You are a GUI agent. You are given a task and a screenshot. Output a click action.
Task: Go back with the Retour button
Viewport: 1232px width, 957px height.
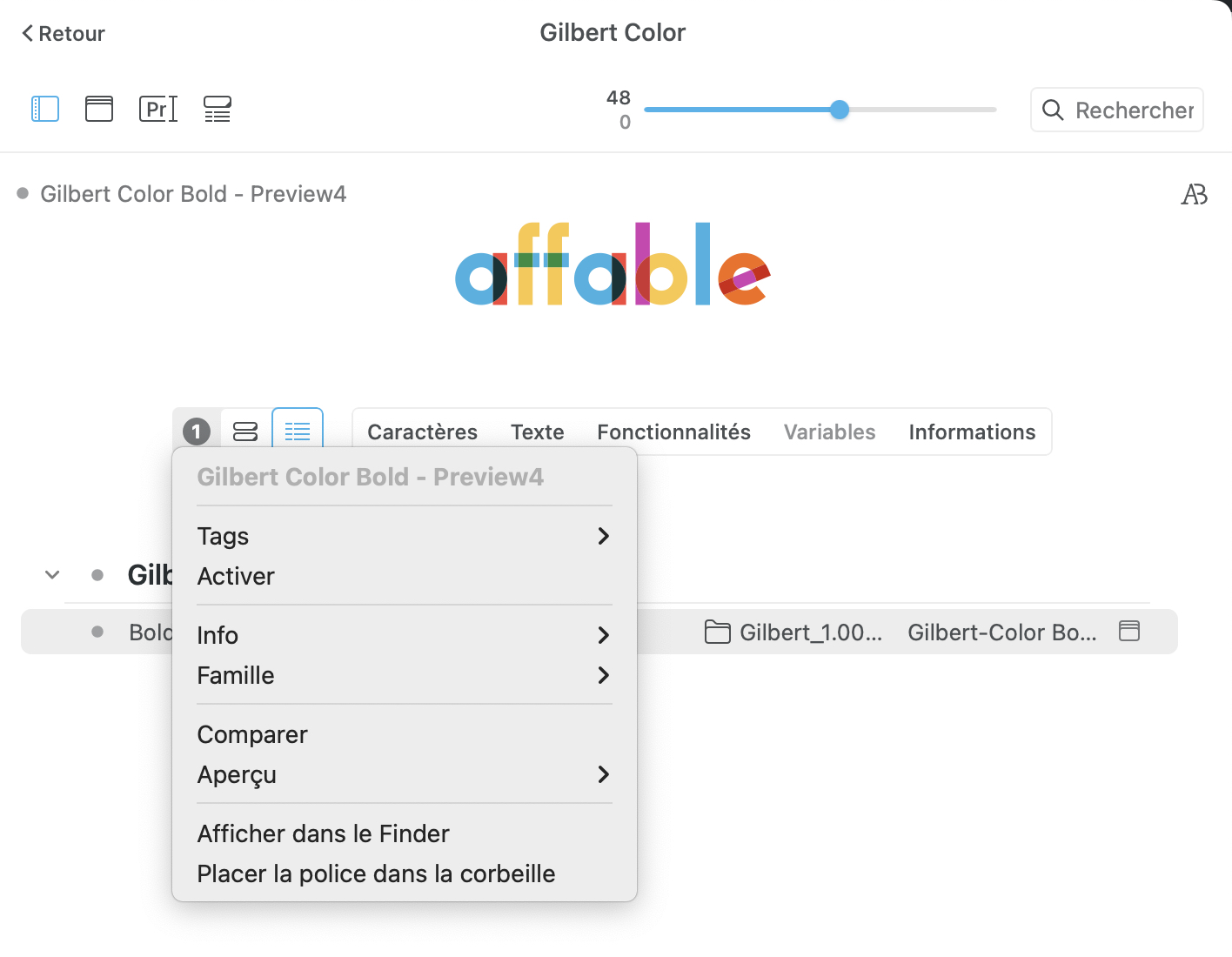[63, 34]
